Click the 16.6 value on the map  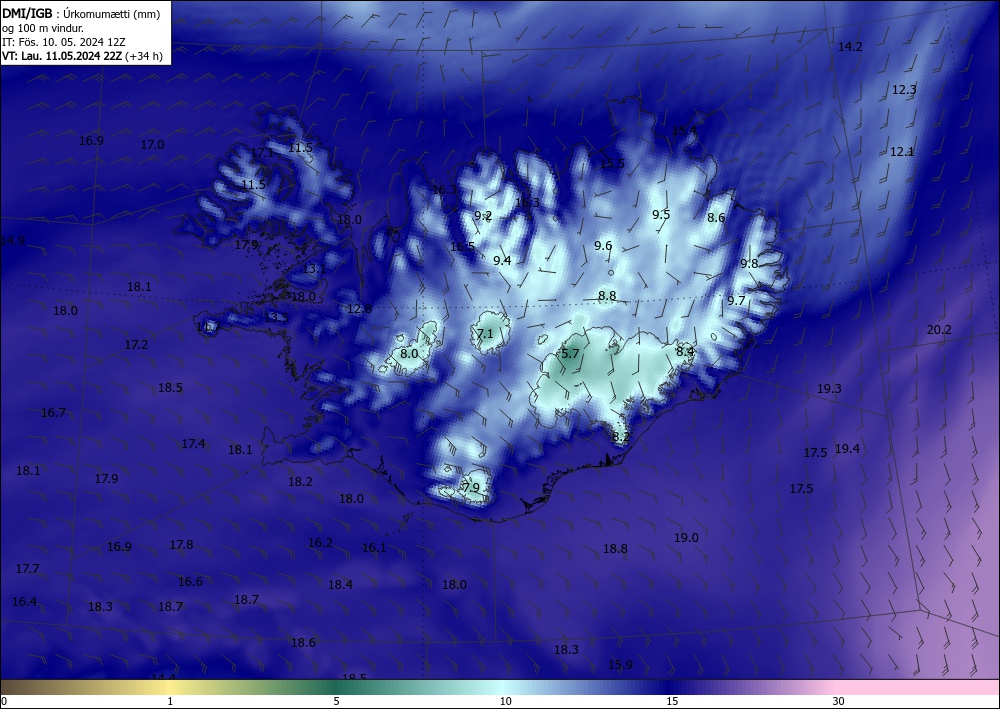point(191,581)
